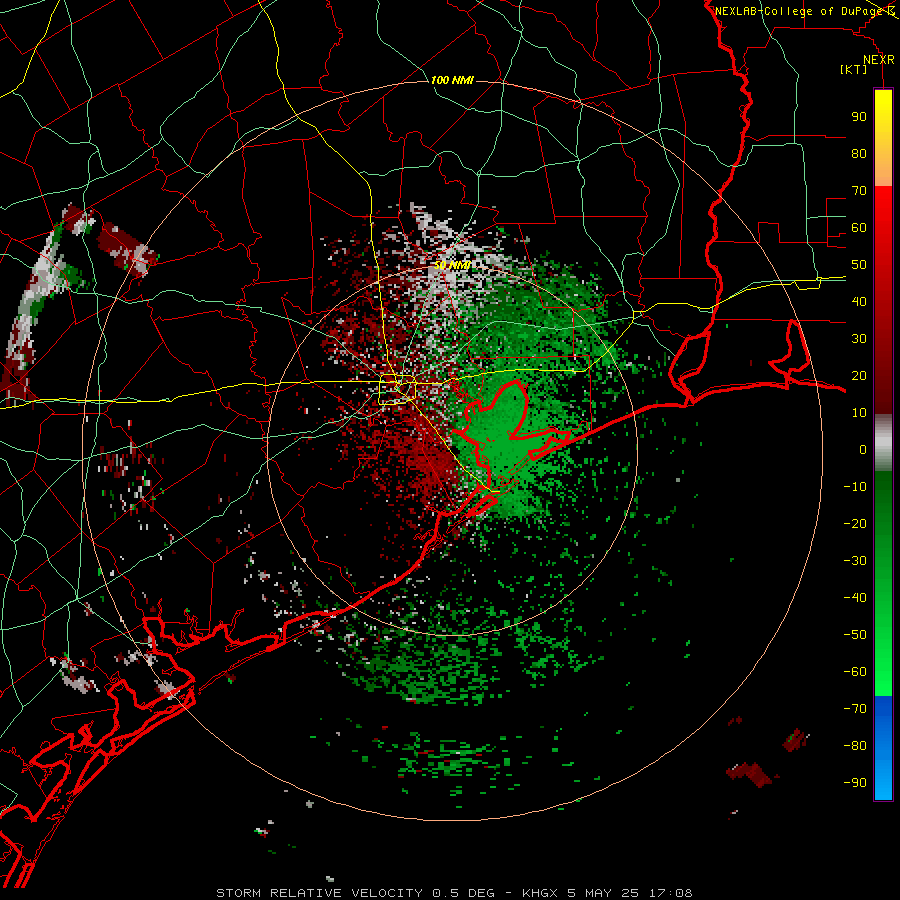Viewport: 900px width, 900px height.
Task: Click the 40 value on the velocity scale
Action: pyautogui.click(x=859, y=301)
